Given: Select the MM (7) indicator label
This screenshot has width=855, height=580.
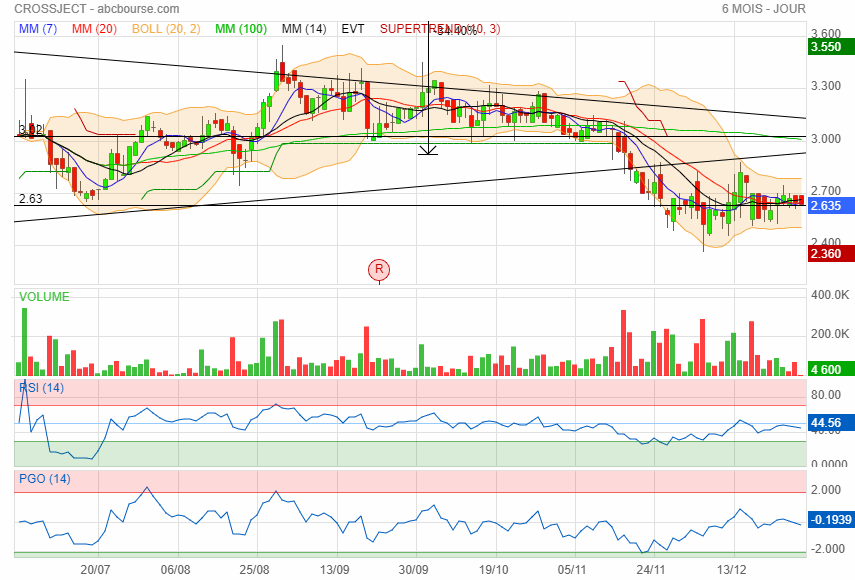Looking at the screenshot, I should pyautogui.click(x=38, y=29).
